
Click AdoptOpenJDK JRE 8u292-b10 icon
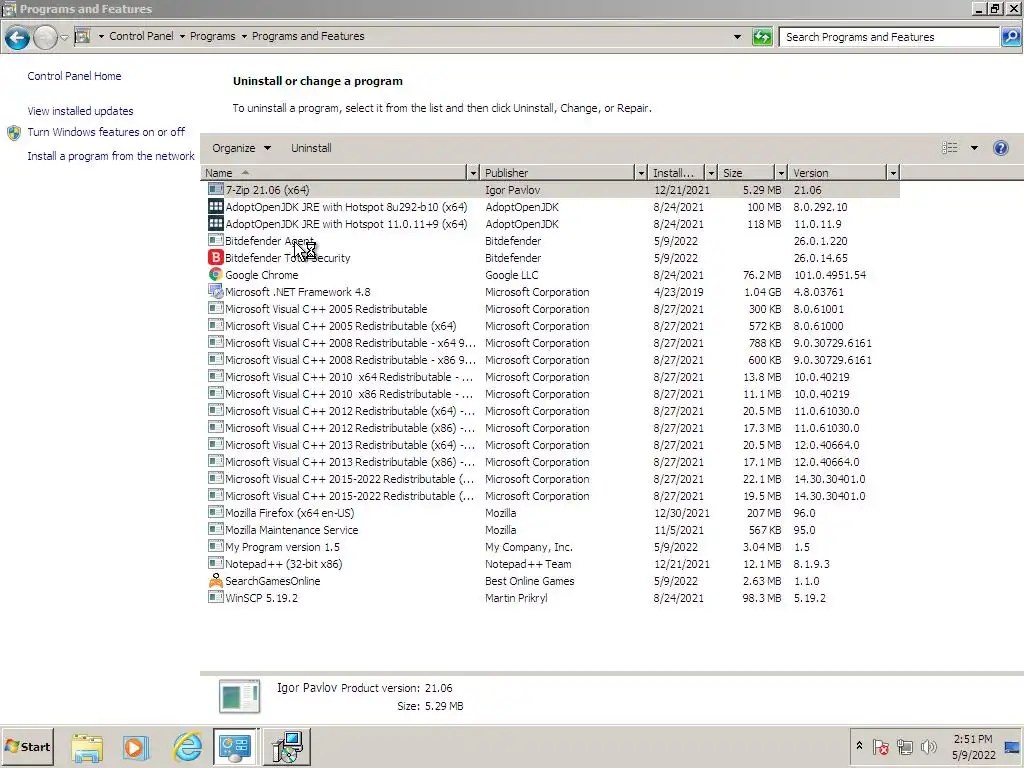point(216,206)
